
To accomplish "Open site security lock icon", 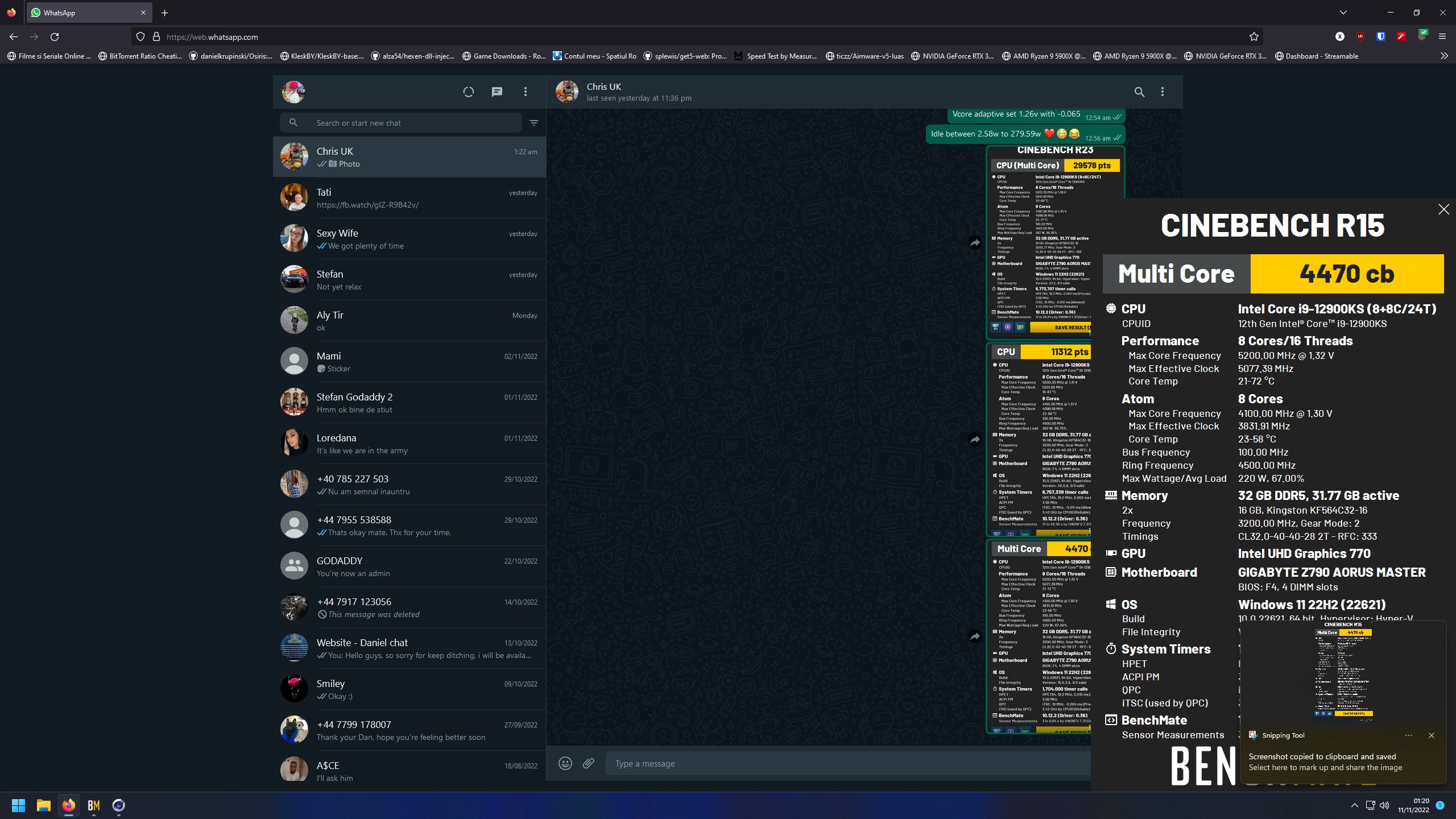I will click(x=156, y=37).
